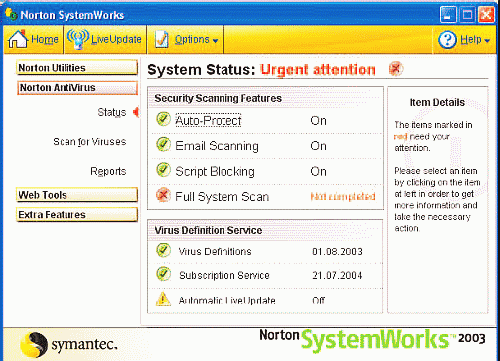Open Reports in the sidebar
The height and width of the screenshot is (361, 500).
pyautogui.click(x=108, y=171)
